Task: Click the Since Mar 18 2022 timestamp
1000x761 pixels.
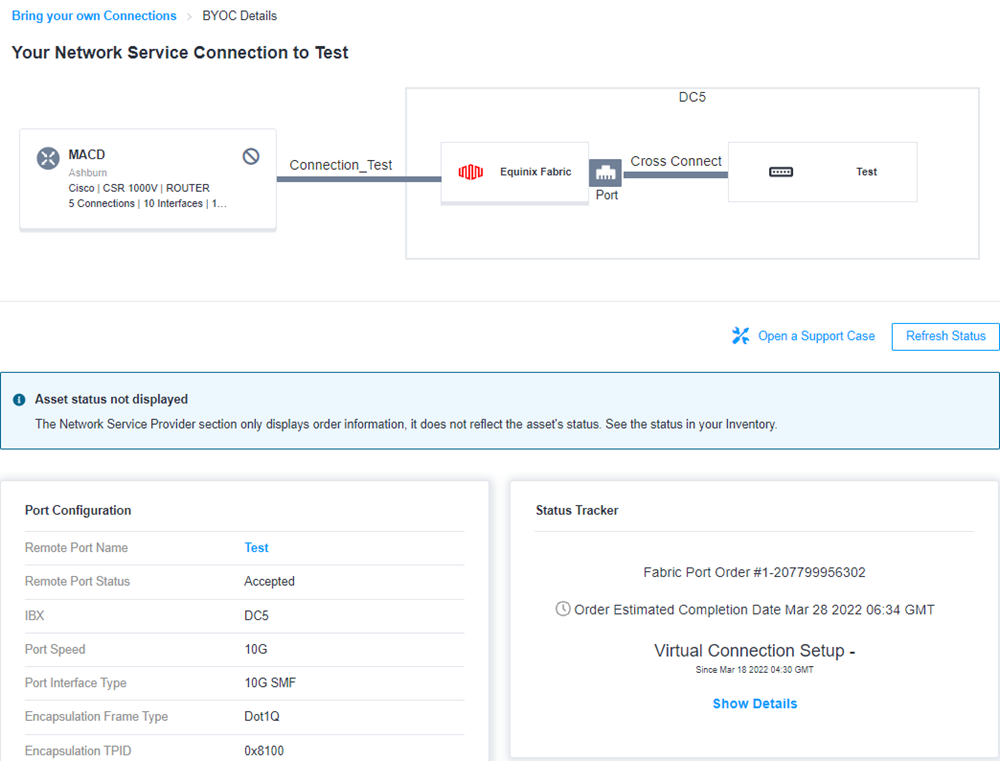Action: click(x=754, y=670)
